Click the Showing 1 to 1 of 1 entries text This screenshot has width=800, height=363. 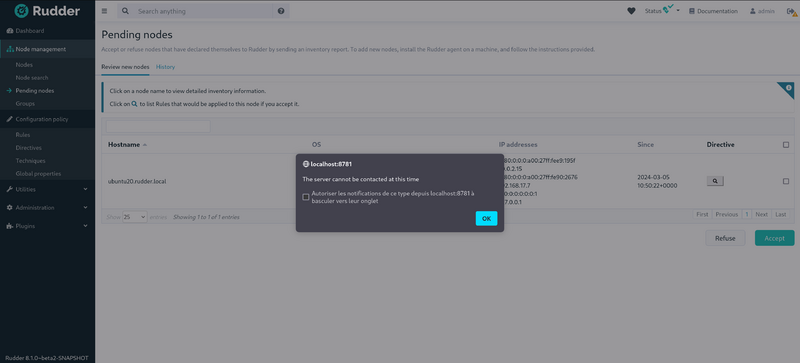(206, 217)
